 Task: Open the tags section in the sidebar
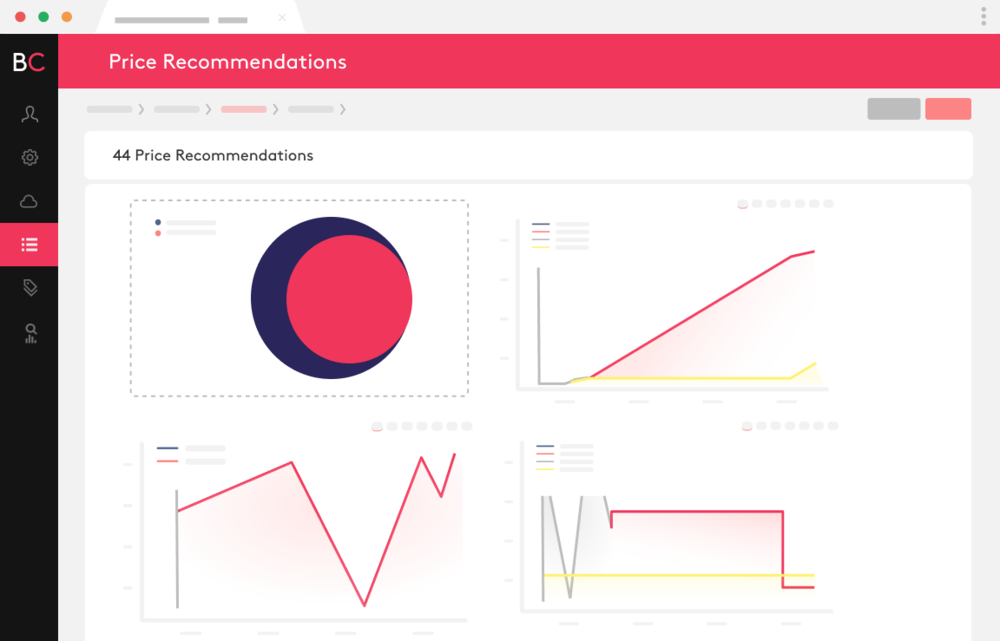click(29, 287)
